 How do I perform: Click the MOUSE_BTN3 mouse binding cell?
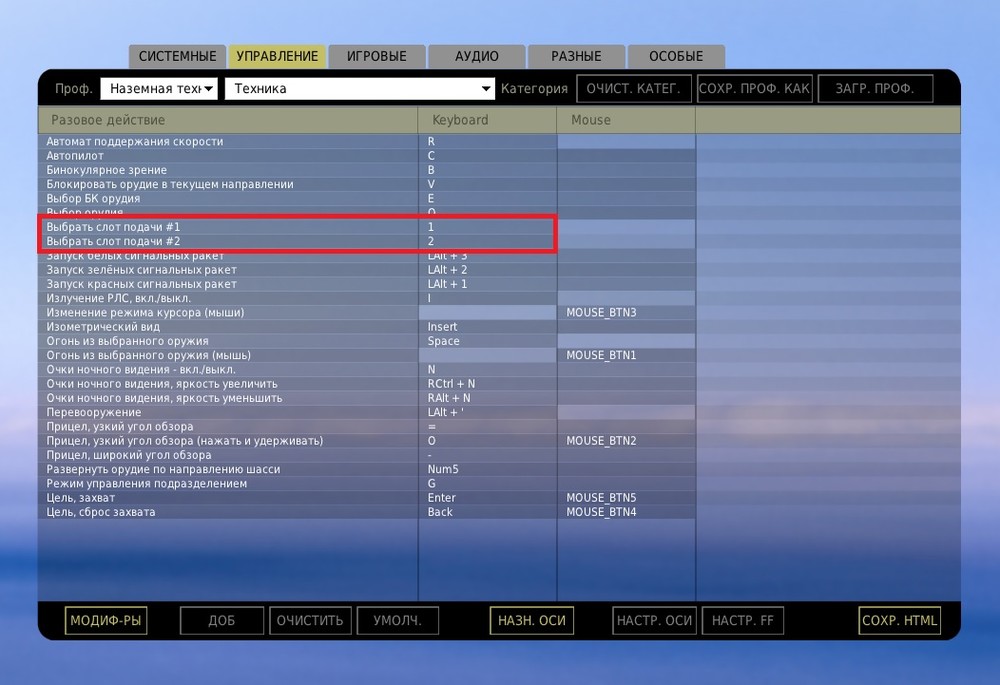coord(626,313)
